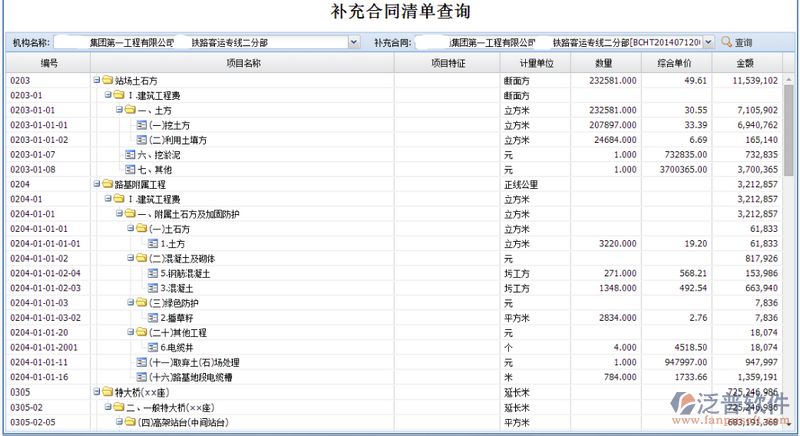Image resolution: width=800 pixels, height=436 pixels.
Task: Click the 综合单价 column header
Action: pyautogui.click(x=676, y=62)
